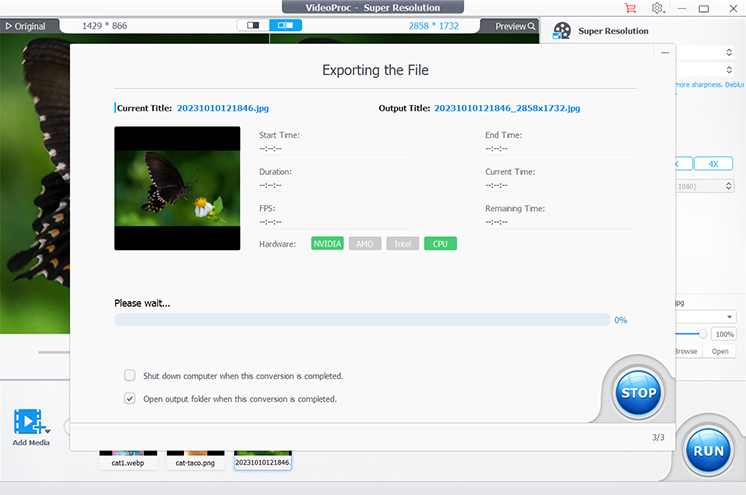The height and width of the screenshot is (495, 746).
Task: Click the Super Resolution film reel icon
Action: tap(562, 31)
